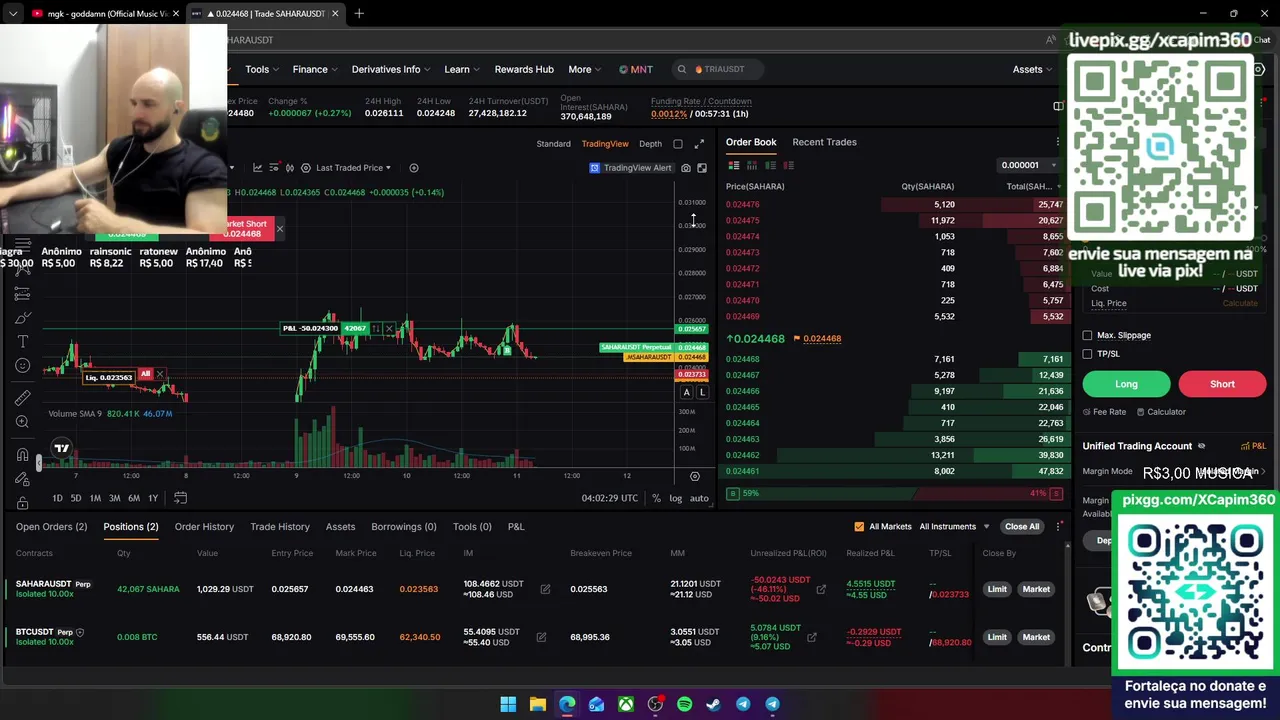
Task: Toggle log scale on chart
Action: click(x=676, y=498)
